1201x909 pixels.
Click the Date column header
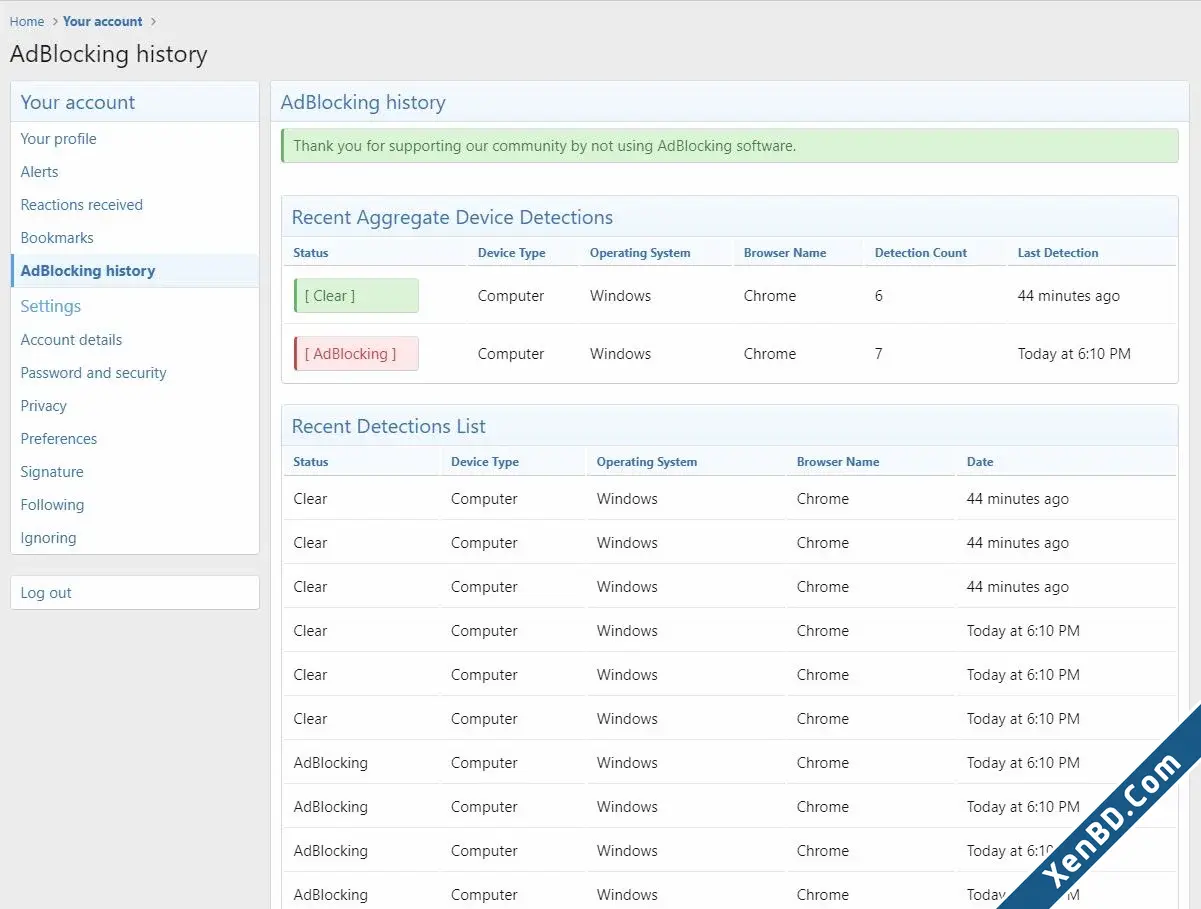[980, 462]
